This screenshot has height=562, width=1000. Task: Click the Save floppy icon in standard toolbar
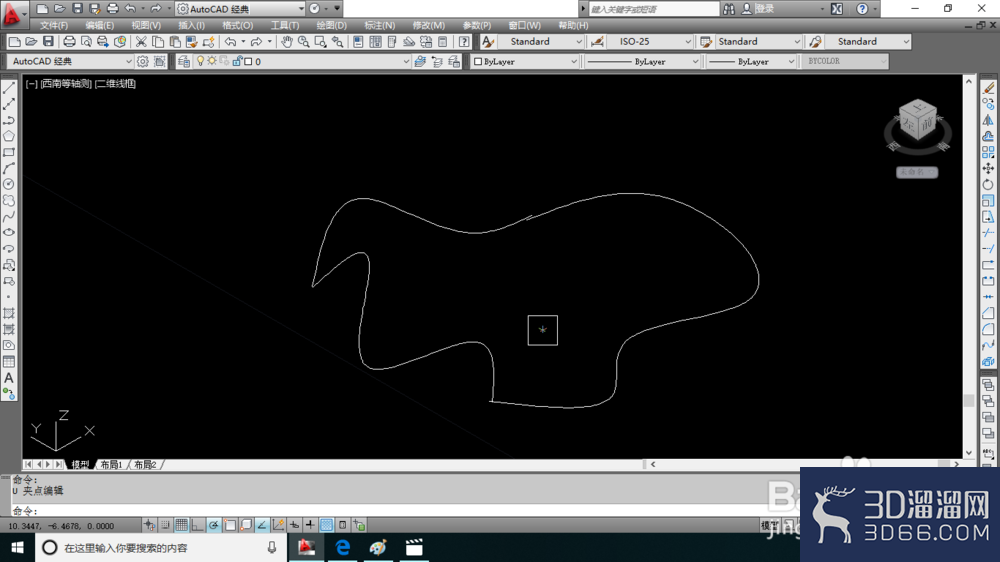48,42
